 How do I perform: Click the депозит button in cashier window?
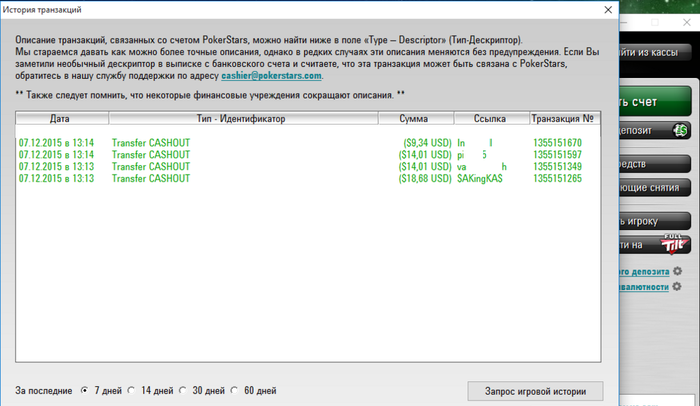coord(655,130)
